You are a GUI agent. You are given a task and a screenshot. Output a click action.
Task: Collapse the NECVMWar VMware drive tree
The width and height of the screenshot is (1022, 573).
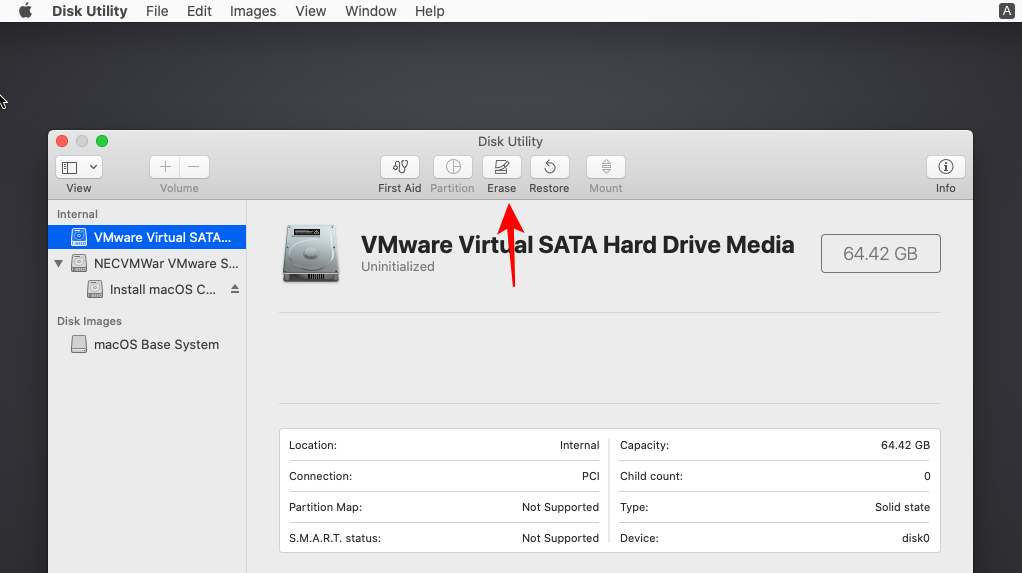pyautogui.click(x=58, y=264)
